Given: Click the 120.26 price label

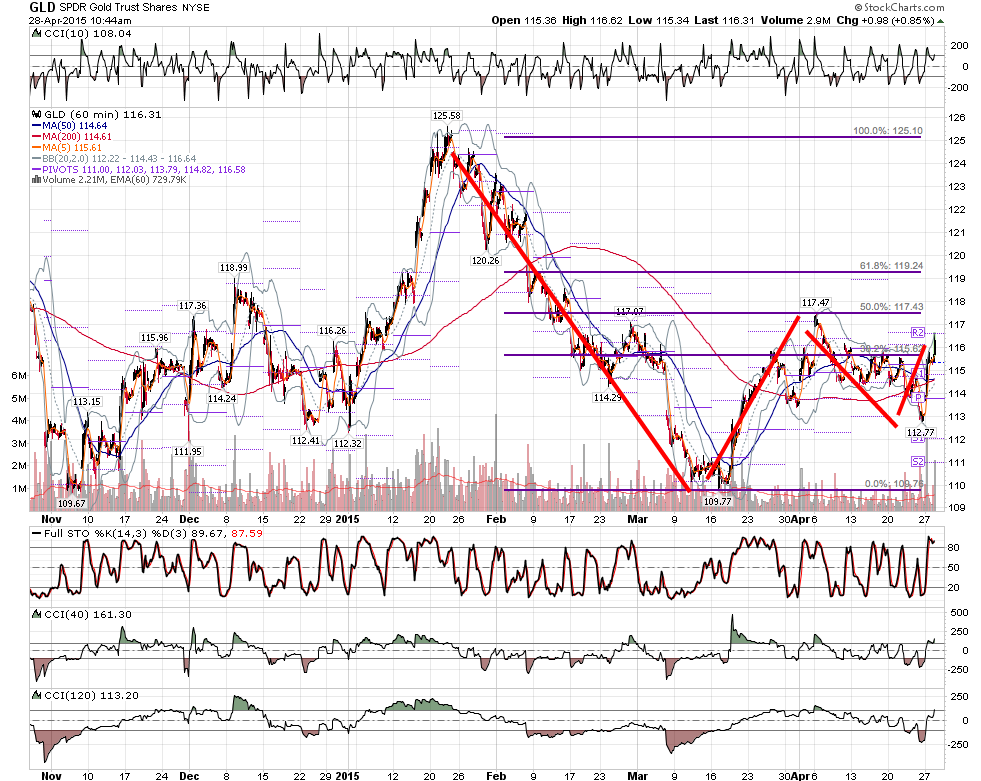Looking at the screenshot, I should [485, 260].
